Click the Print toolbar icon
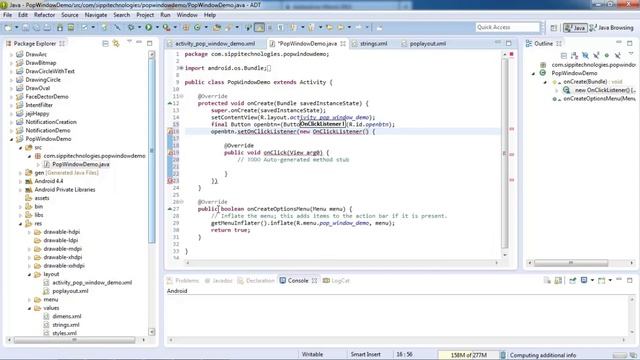This screenshot has width=640, height=360. pyautogui.click(x=47, y=27)
